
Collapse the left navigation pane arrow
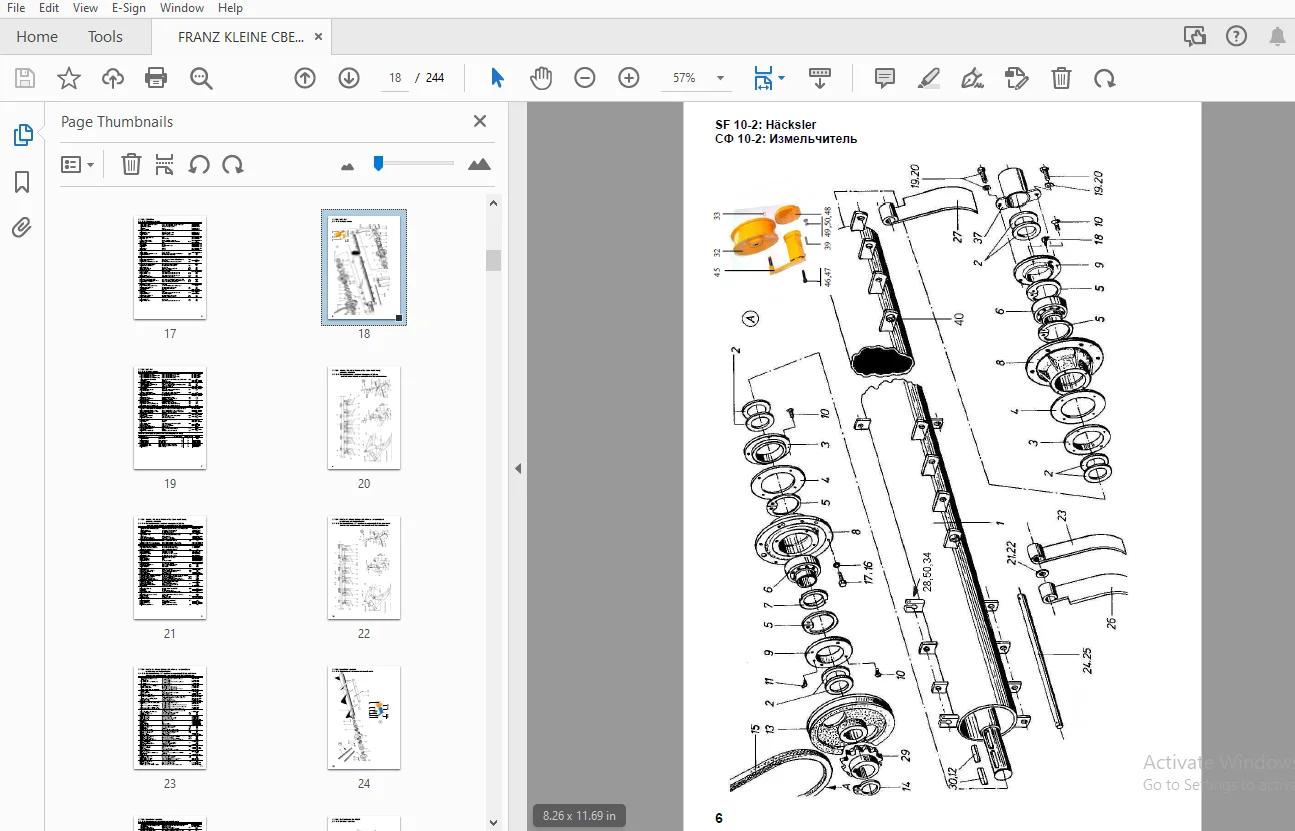tap(518, 468)
